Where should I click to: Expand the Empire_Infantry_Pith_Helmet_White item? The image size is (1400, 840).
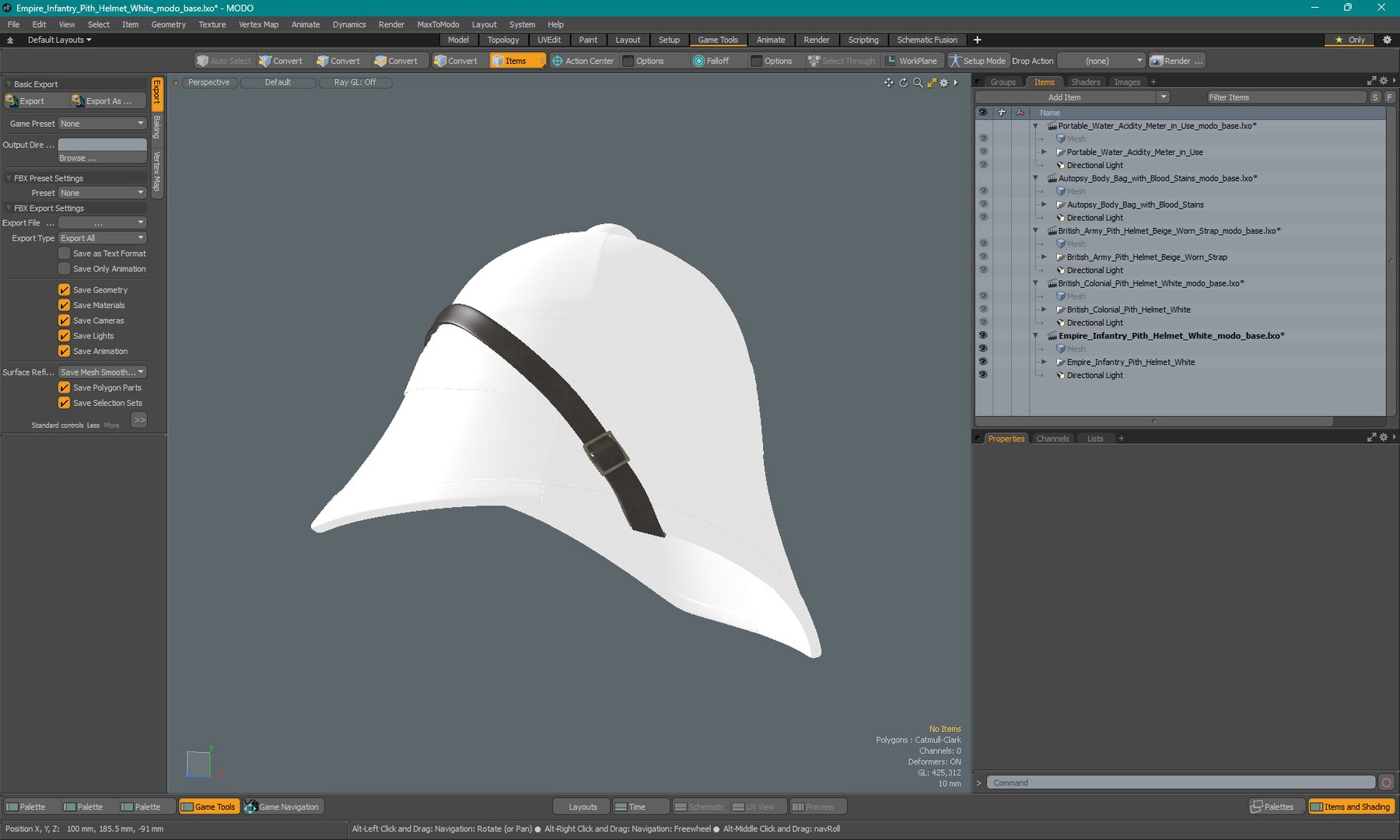[x=1044, y=362]
